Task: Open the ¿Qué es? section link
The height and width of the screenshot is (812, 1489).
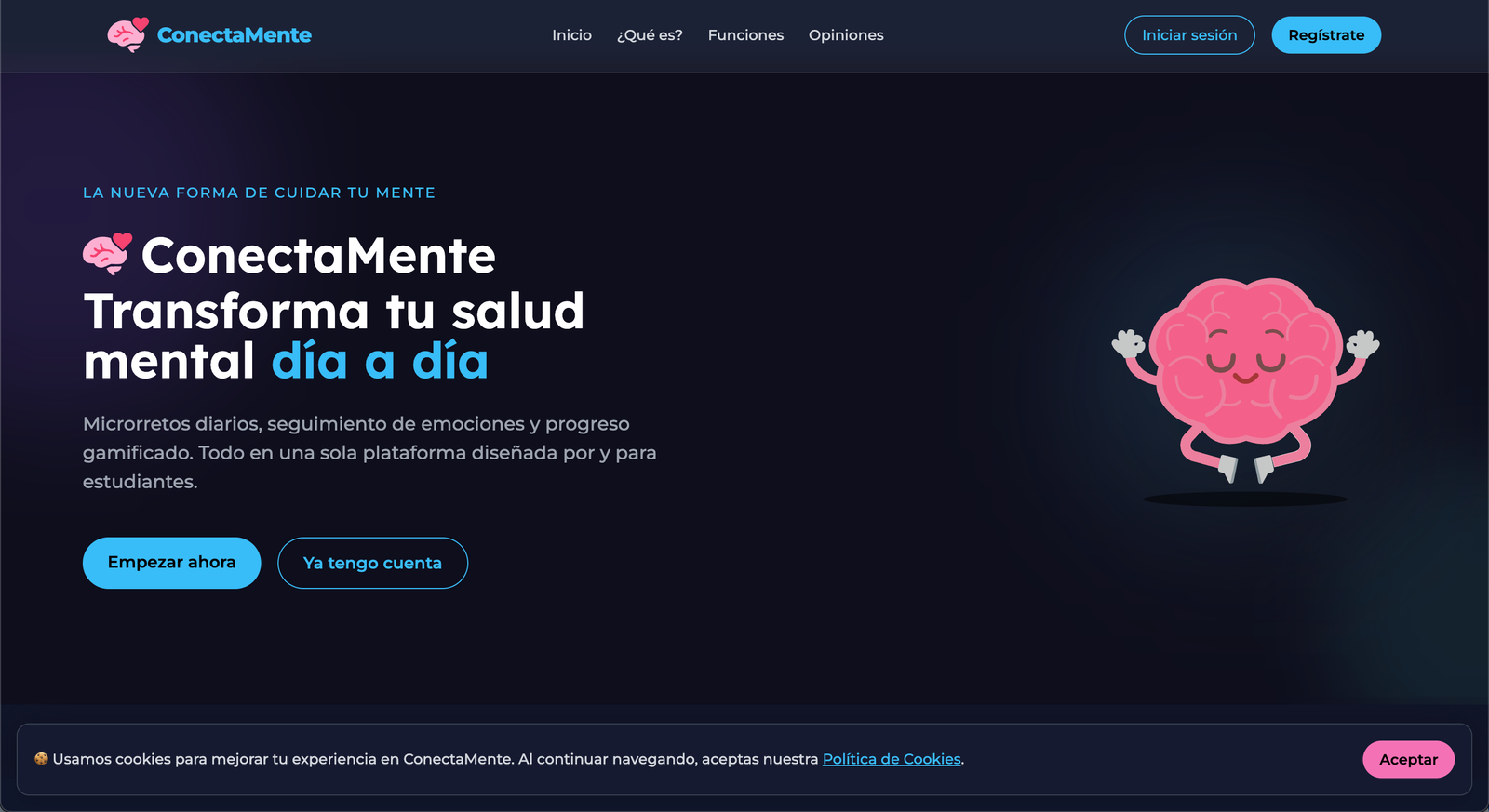Action: (650, 35)
